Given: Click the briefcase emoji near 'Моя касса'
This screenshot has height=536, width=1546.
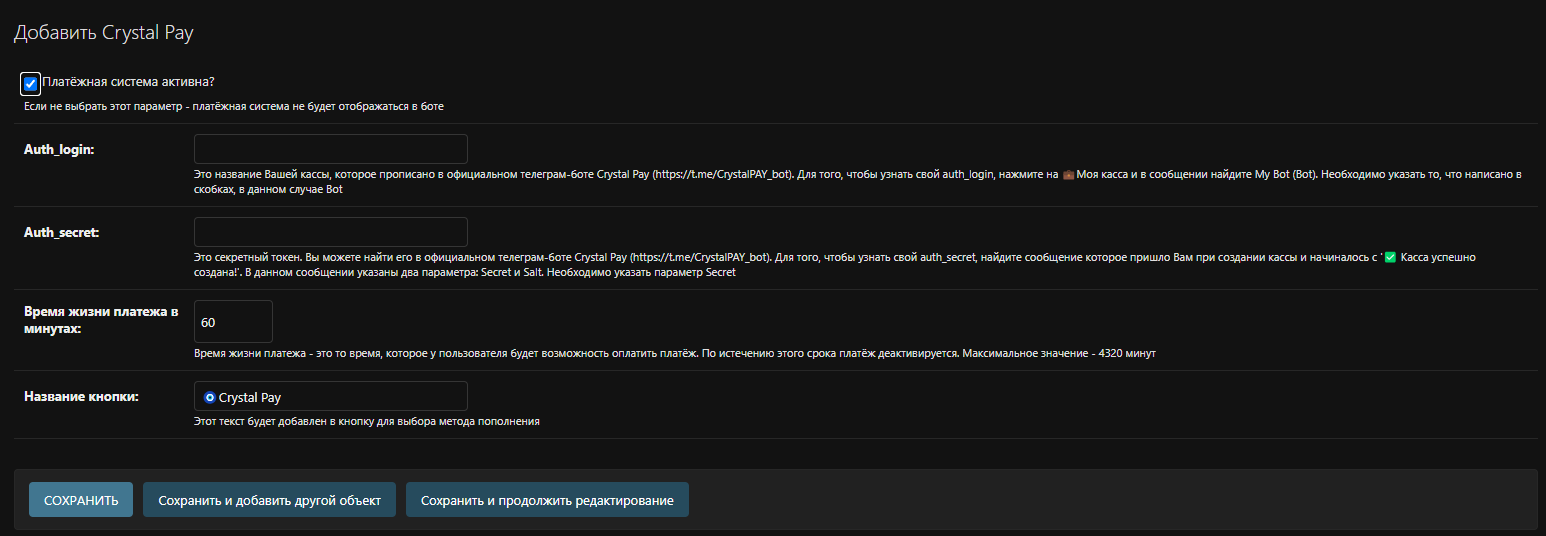Looking at the screenshot, I should 1067,174.
